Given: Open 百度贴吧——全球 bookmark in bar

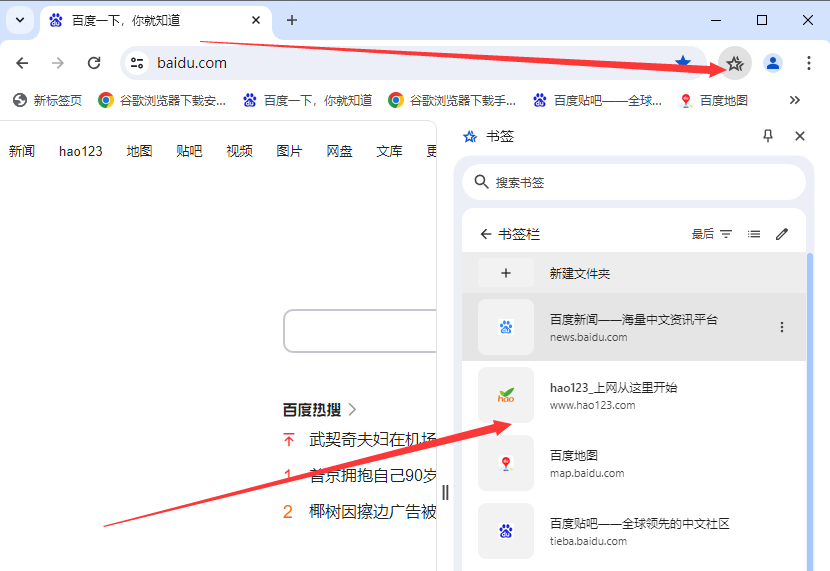Looking at the screenshot, I should coord(597,100).
